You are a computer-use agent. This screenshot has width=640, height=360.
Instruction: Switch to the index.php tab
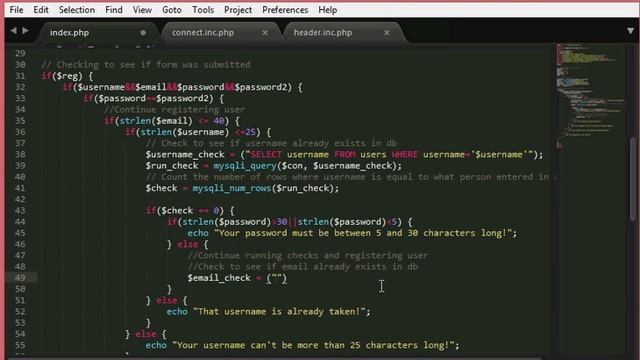[x=97, y=33]
